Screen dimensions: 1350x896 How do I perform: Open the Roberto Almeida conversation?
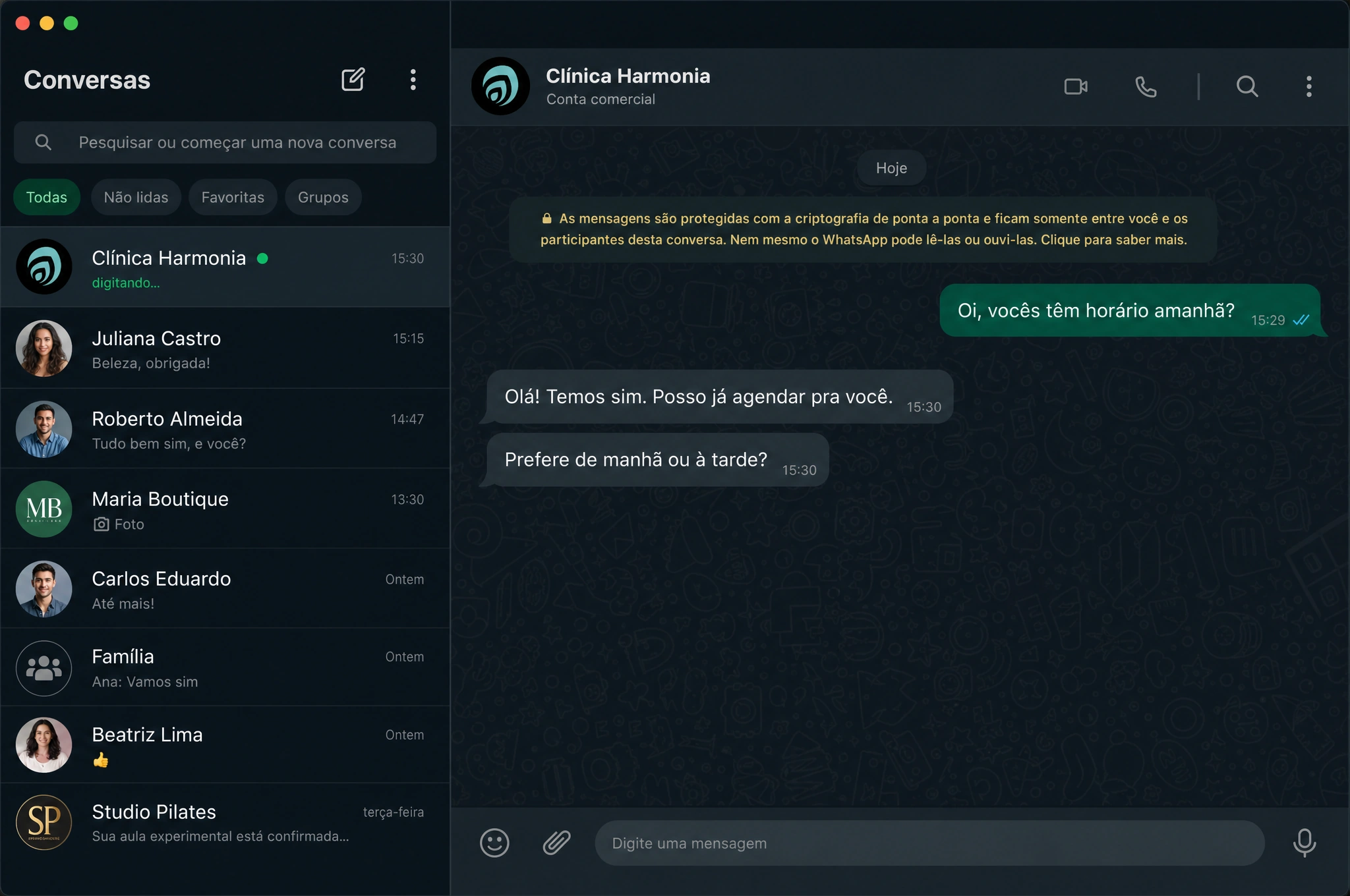click(225, 429)
